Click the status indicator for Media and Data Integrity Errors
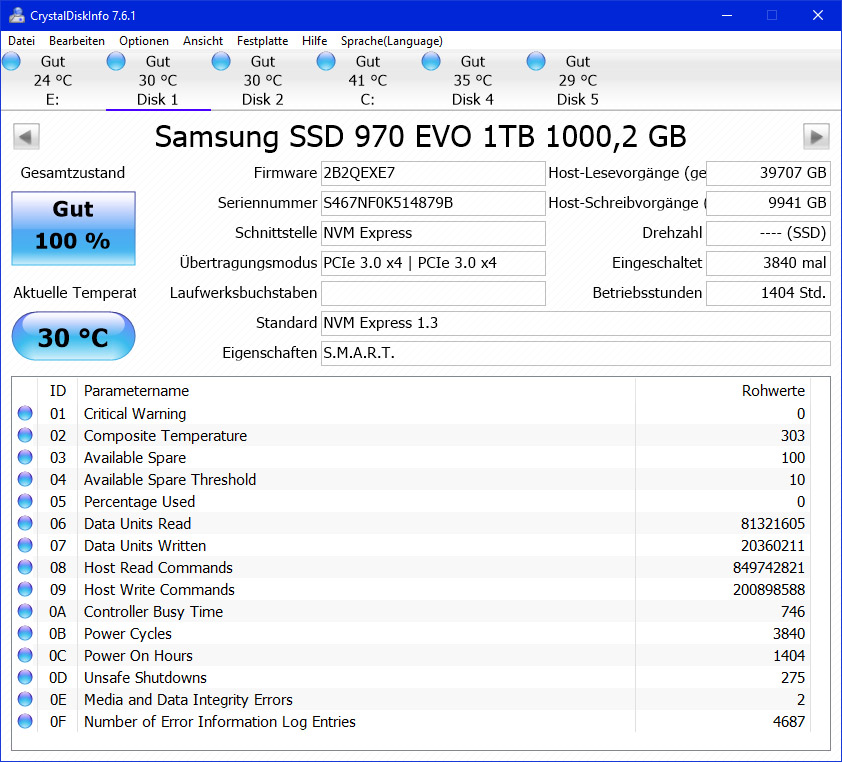Viewport: 842px width, 762px height. click(24, 699)
